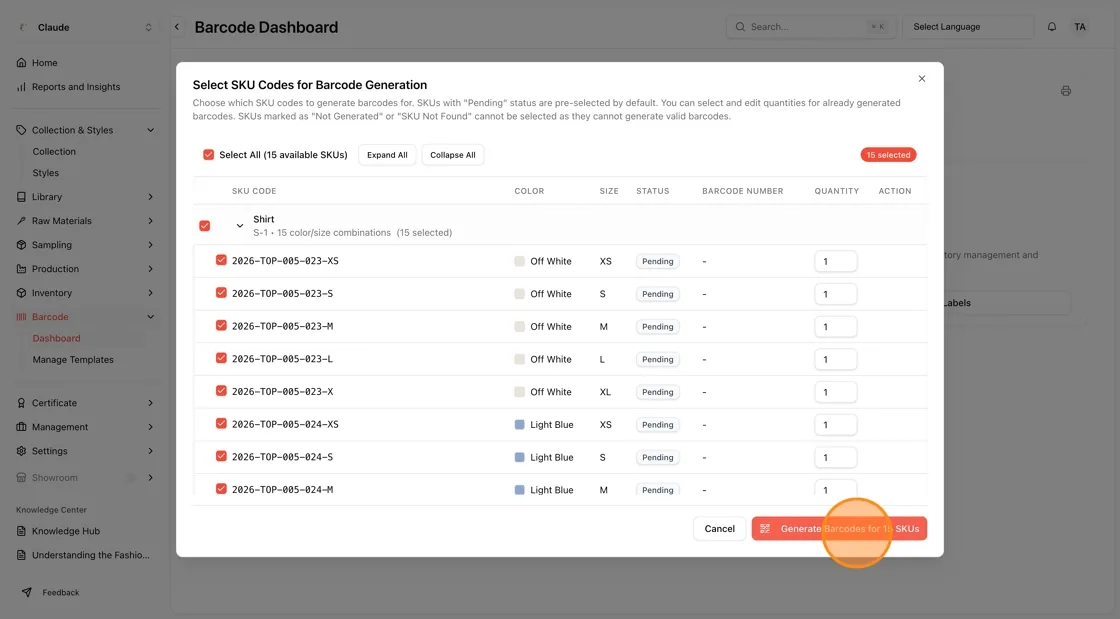Click the Light Blue swatch in 024-S row
The image size is (1120, 619).
519,458
